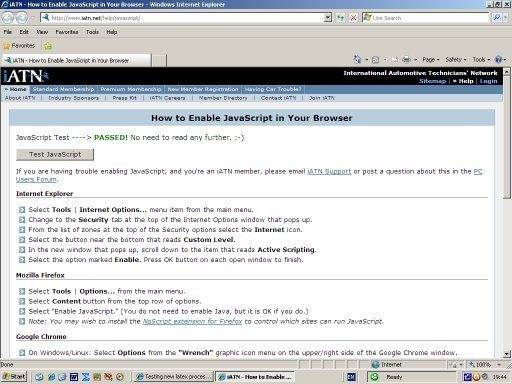Image resolution: width=512 pixels, height=384 pixels.
Task: Select the iATN How to Enable JavaScript tab
Action: point(76,60)
